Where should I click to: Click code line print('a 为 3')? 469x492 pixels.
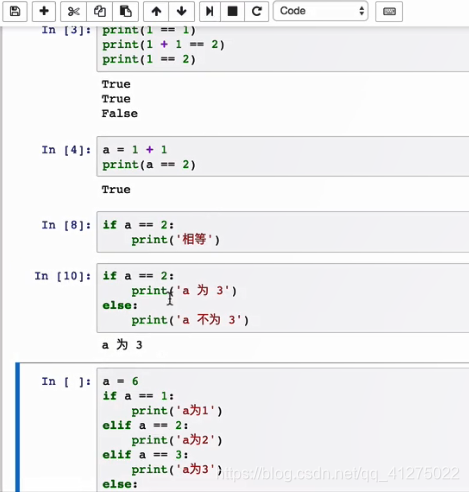tap(184, 291)
